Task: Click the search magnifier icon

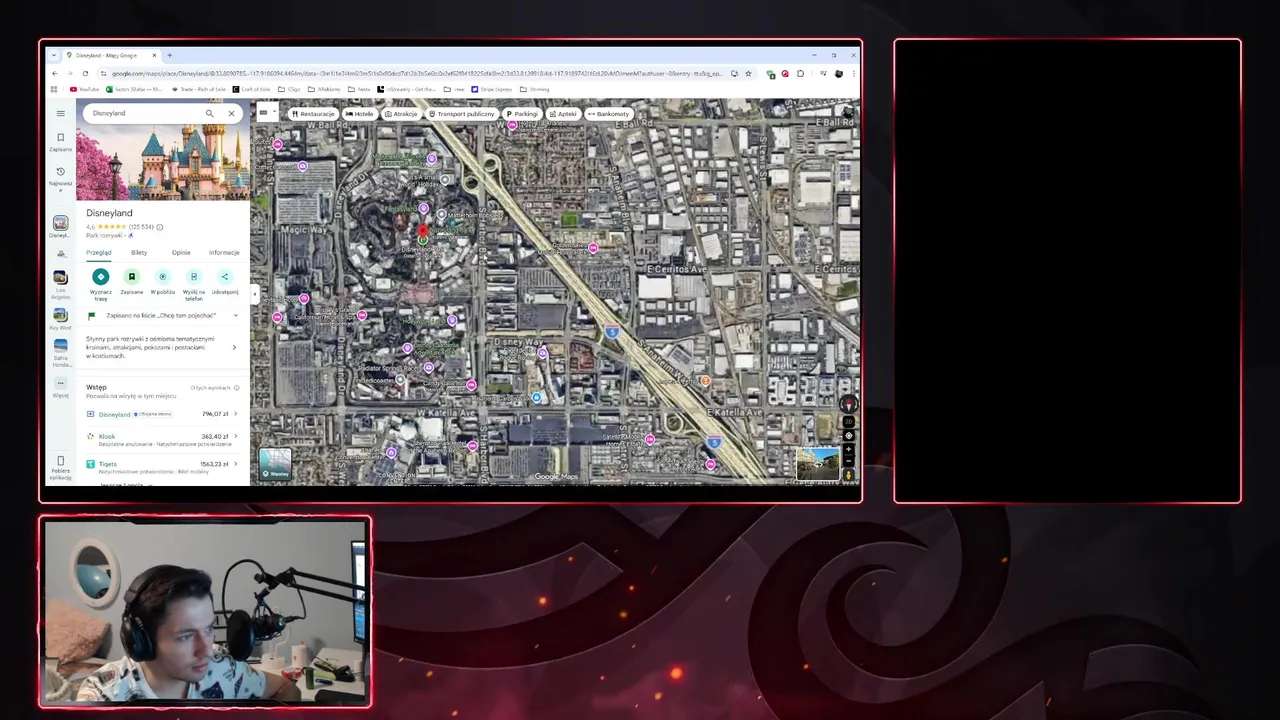Action: tap(209, 113)
